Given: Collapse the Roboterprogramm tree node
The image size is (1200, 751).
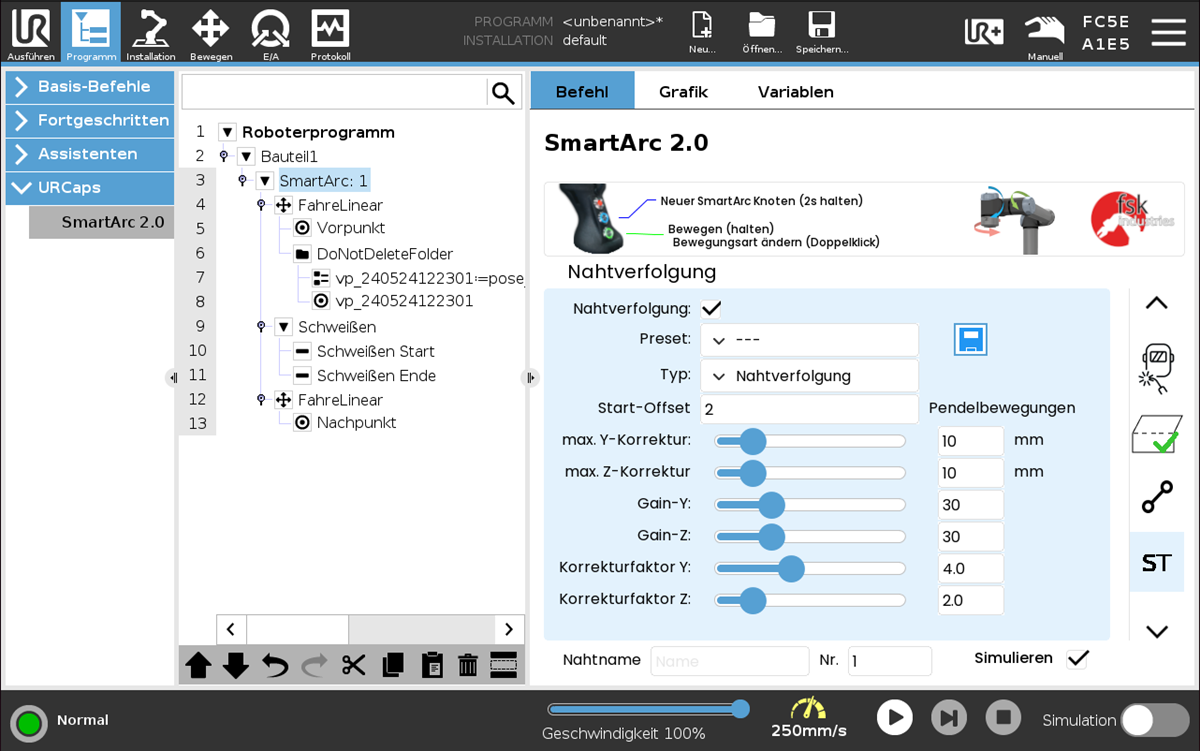Looking at the screenshot, I should [x=227, y=132].
